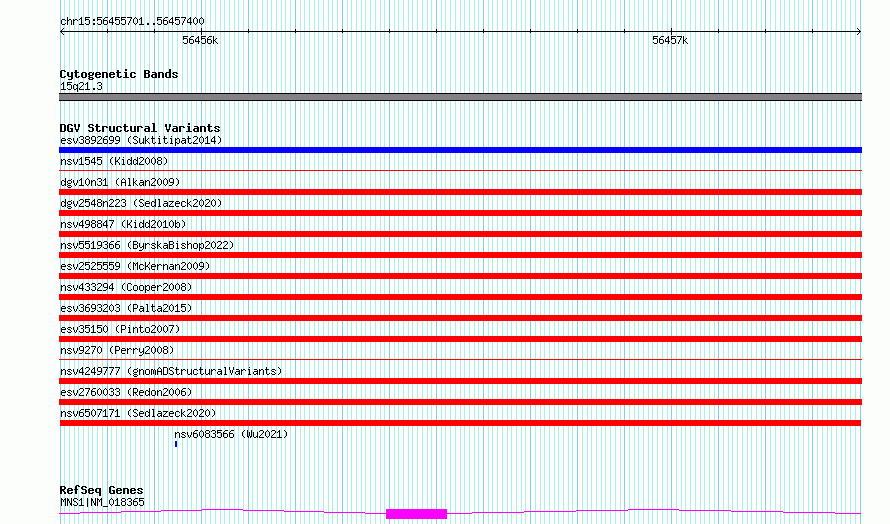890x524 pixels.
Task: Select nsv433294 (Cooper2008) variant label
Action: (126, 287)
